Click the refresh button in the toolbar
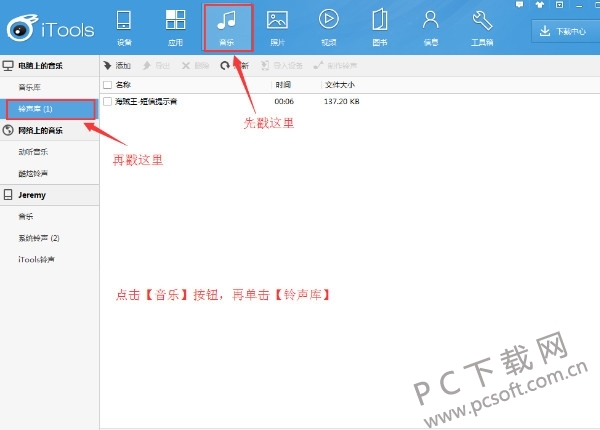The height and width of the screenshot is (430, 600). coord(226,65)
